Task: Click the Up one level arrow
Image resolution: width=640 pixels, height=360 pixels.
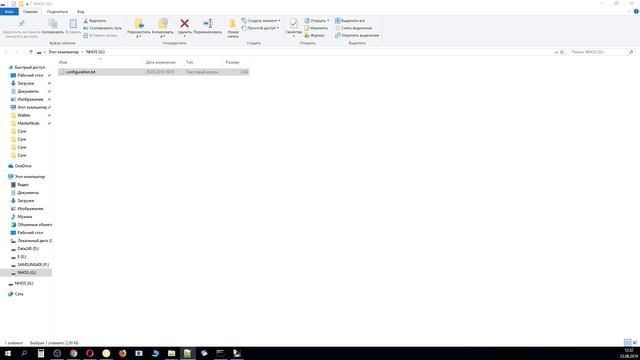Action: pos(31,52)
